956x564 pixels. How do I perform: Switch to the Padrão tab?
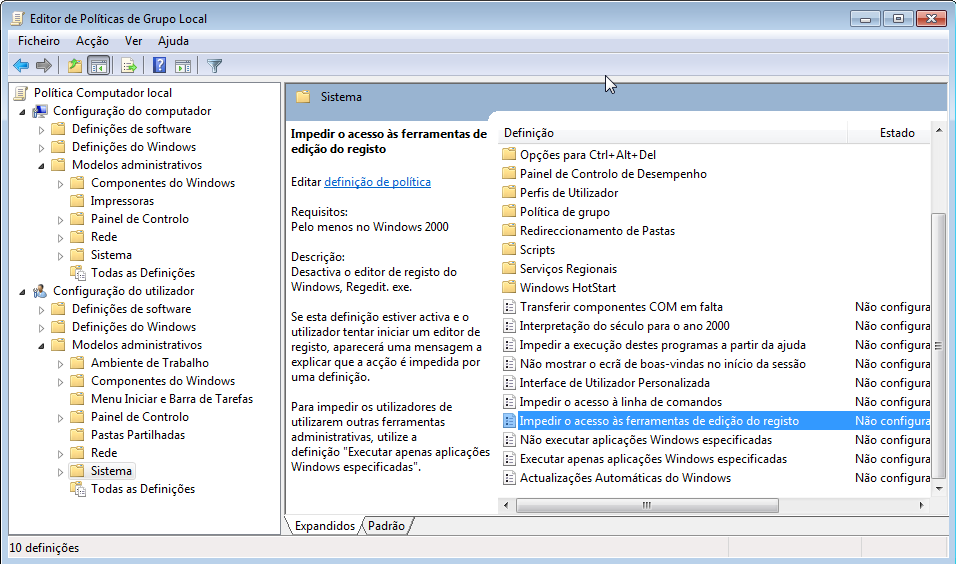(386, 526)
